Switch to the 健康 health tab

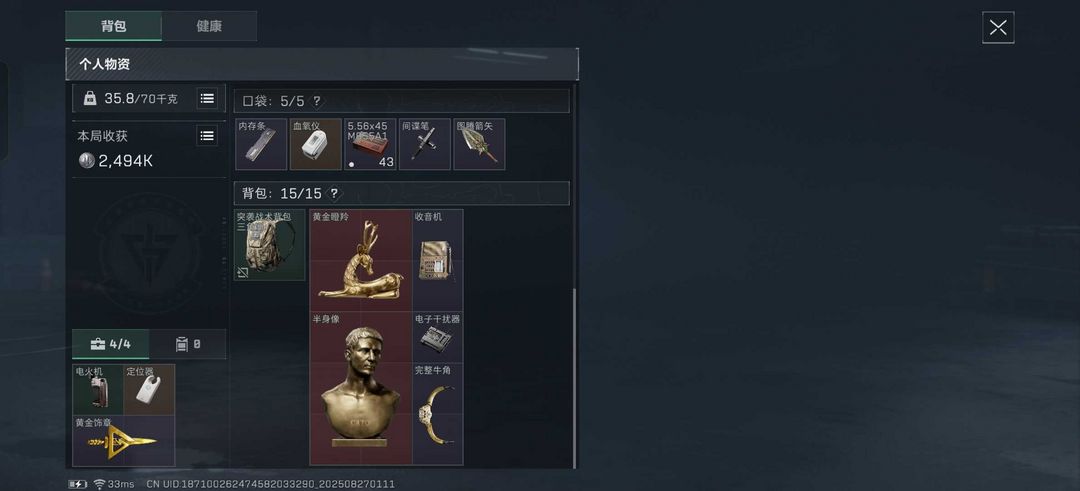pos(209,26)
